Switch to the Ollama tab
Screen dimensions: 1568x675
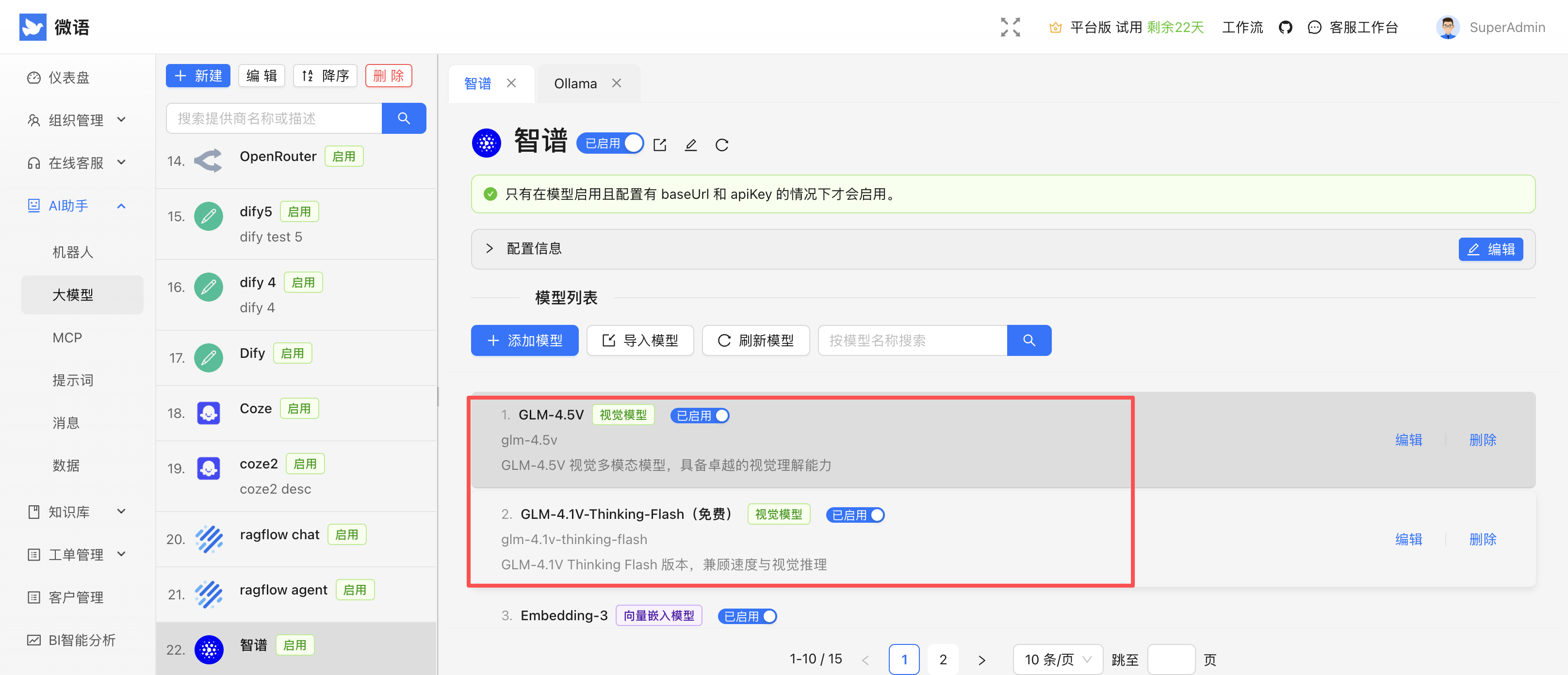click(x=575, y=83)
